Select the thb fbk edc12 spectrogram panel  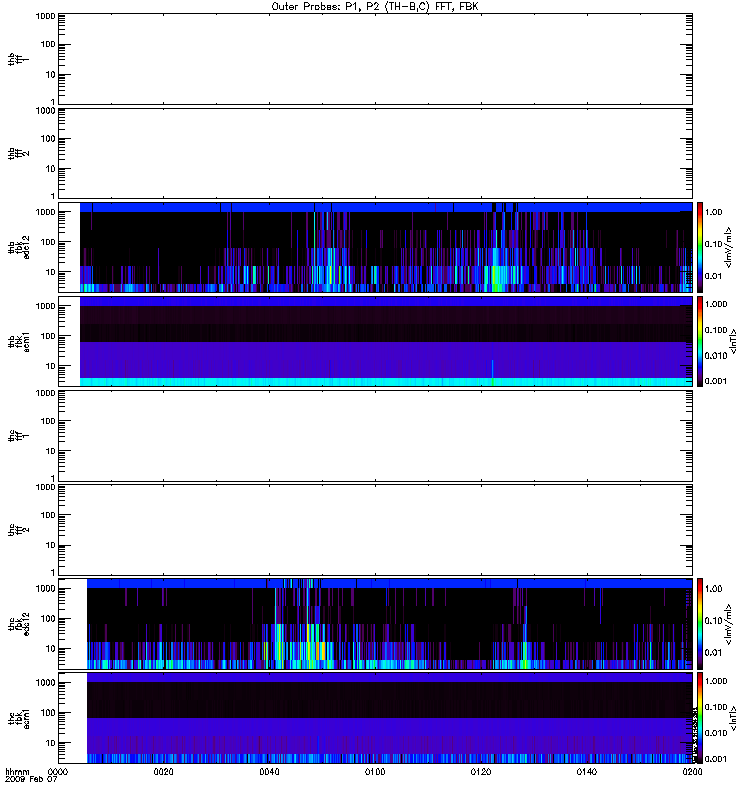(x=376, y=247)
